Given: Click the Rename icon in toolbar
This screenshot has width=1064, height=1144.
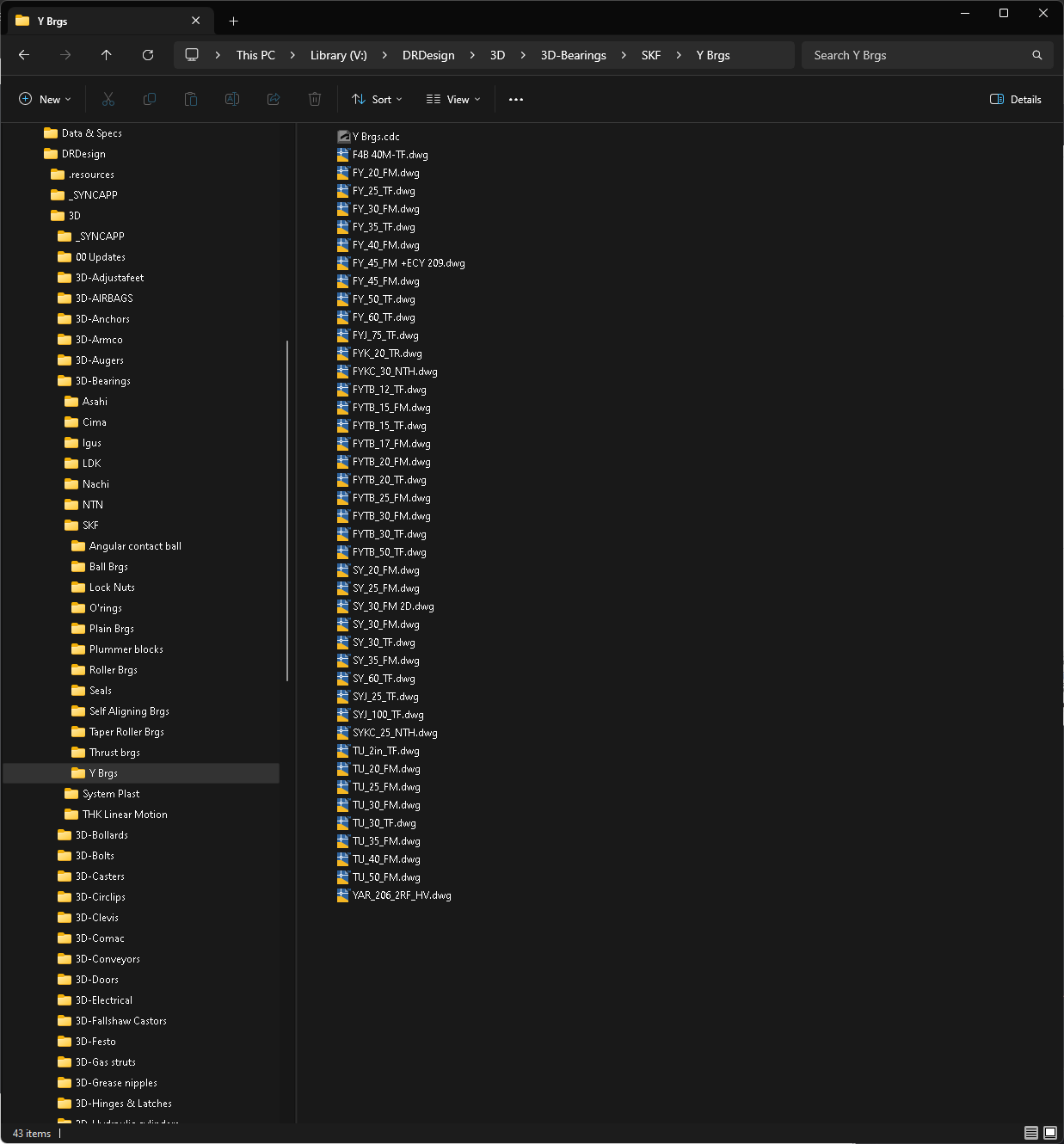Looking at the screenshot, I should (x=232, y=100).
